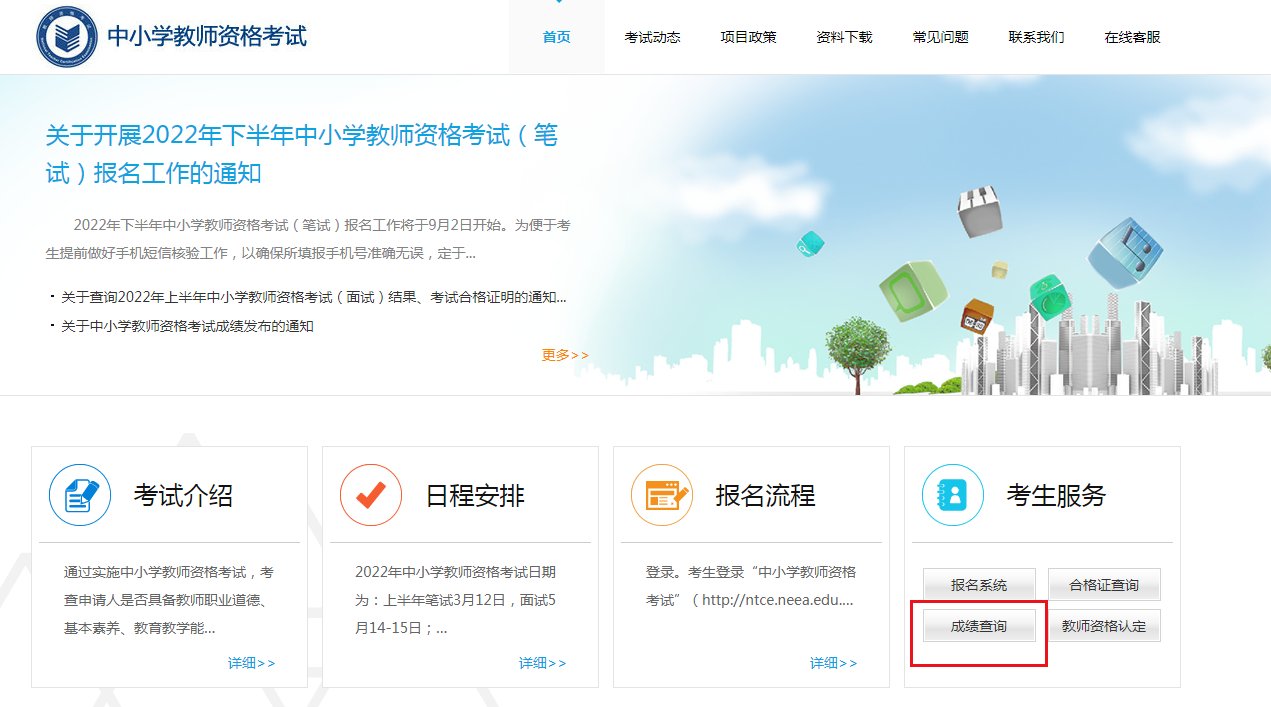Image resolution: width=1271 pixels, height=707 pixels.
Task: Select the 常见问题 menu item
Action: [940, 37]
